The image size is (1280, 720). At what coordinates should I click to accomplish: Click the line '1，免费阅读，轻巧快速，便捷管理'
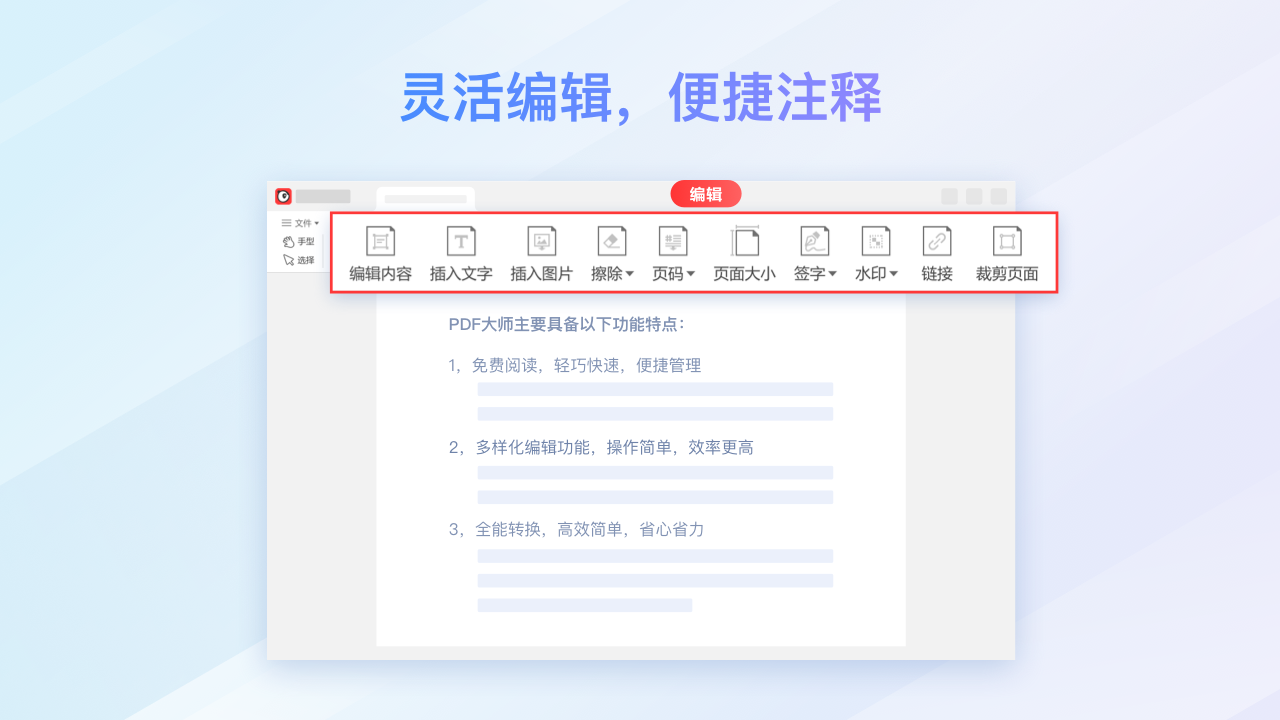pyautogui.click(x=576, y=365)
